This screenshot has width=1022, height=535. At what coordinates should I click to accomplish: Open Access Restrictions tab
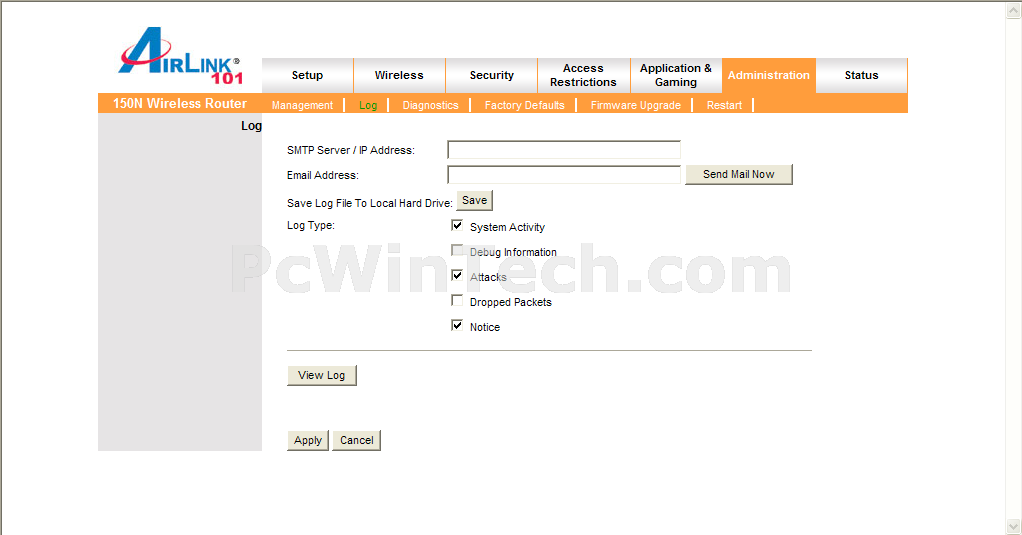pyautogui.click(x=583, y=76)
